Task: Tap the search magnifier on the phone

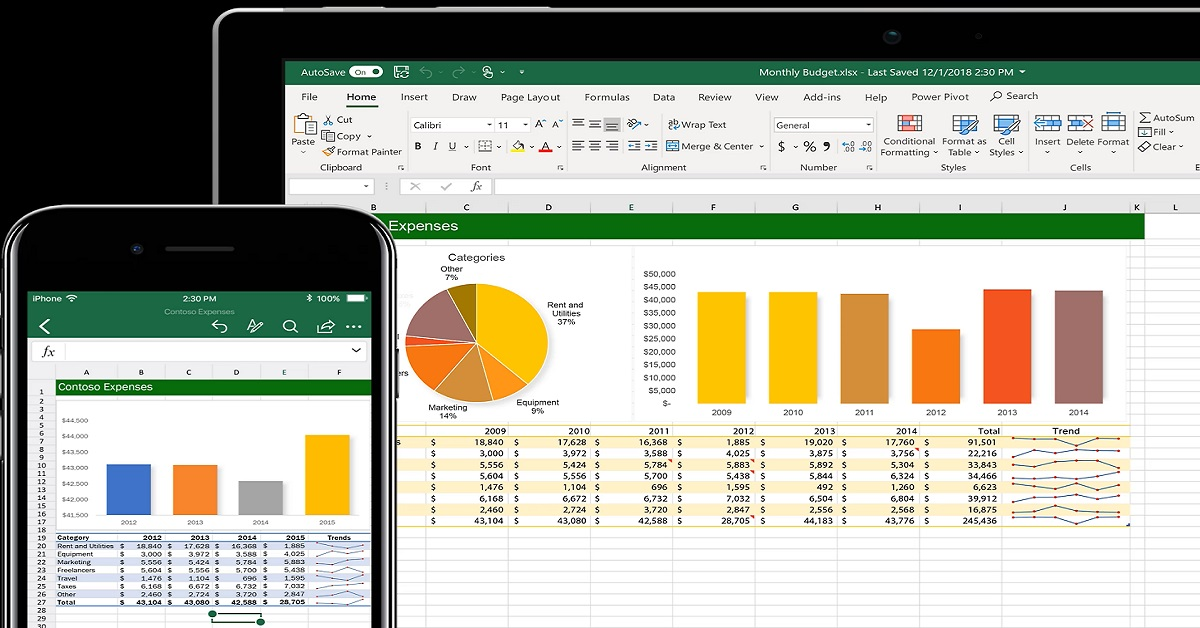Action: [x=290, y=327]
